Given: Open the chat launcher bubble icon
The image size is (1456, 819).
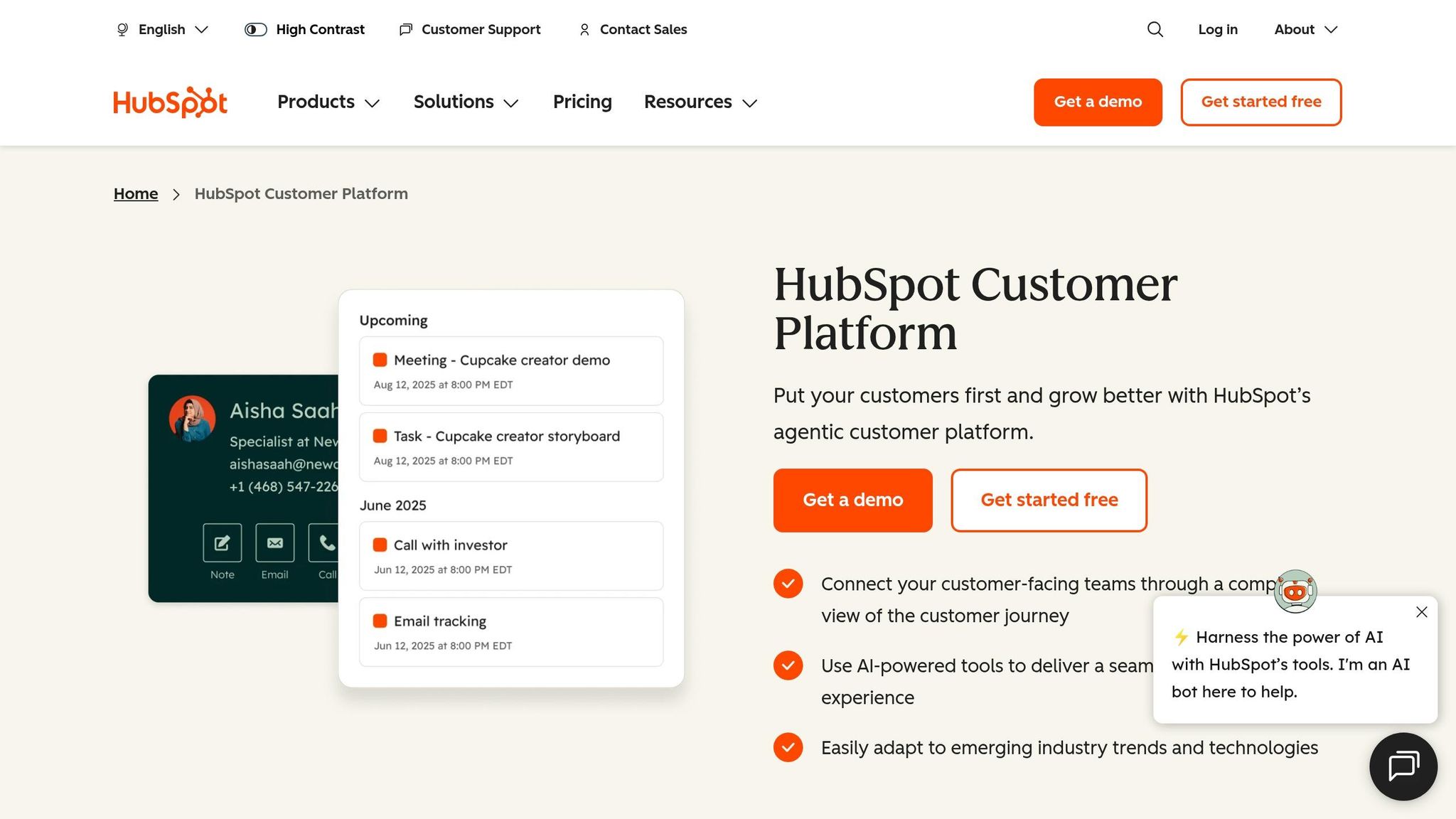Looking at the screenshot, I should [1403, 766].
